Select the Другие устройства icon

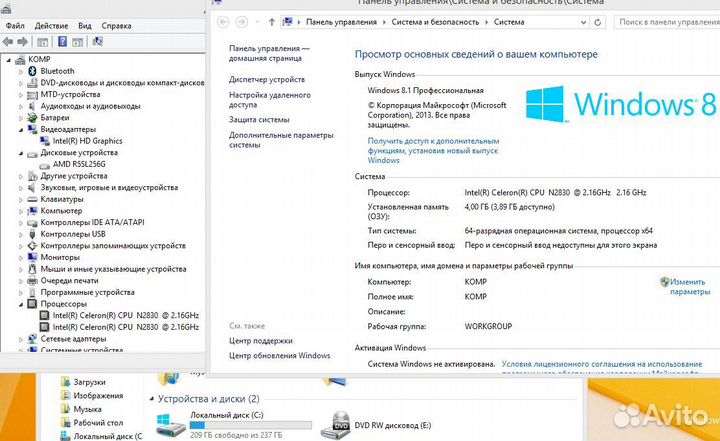click(x=32, y=176)
